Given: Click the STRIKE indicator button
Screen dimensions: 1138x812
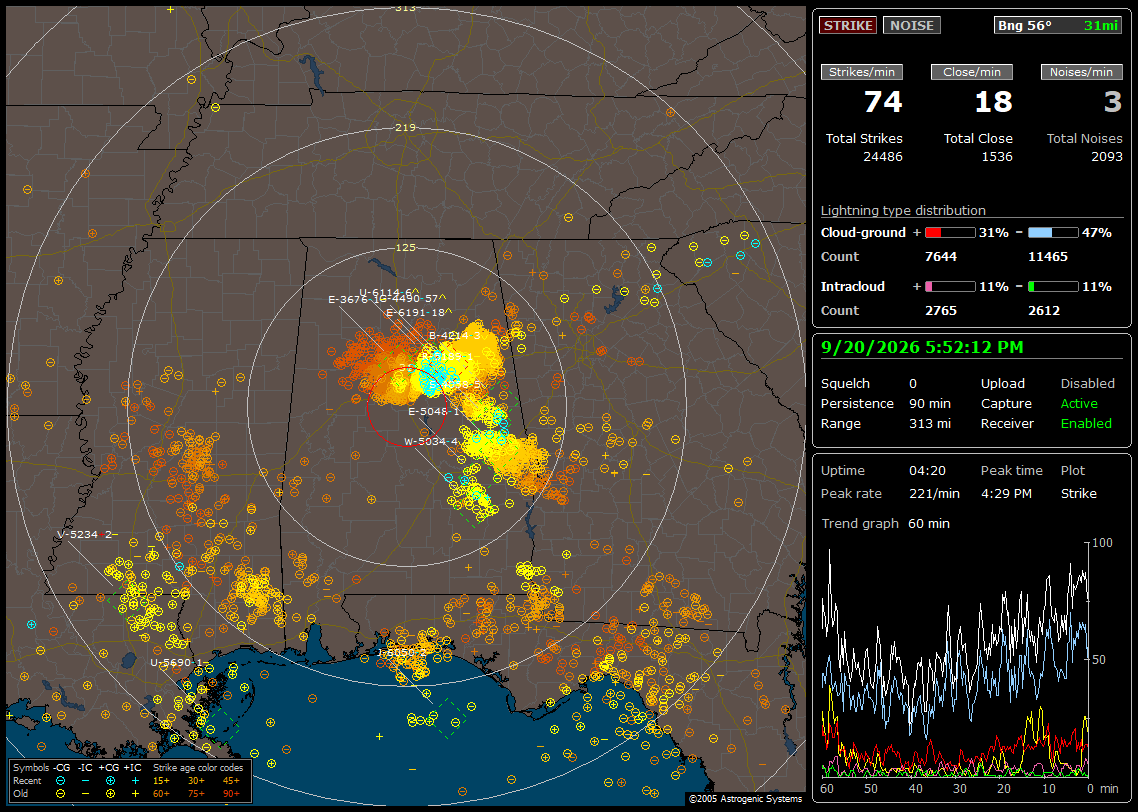Looking at the screenshot, I should click(x=848, y=25).
